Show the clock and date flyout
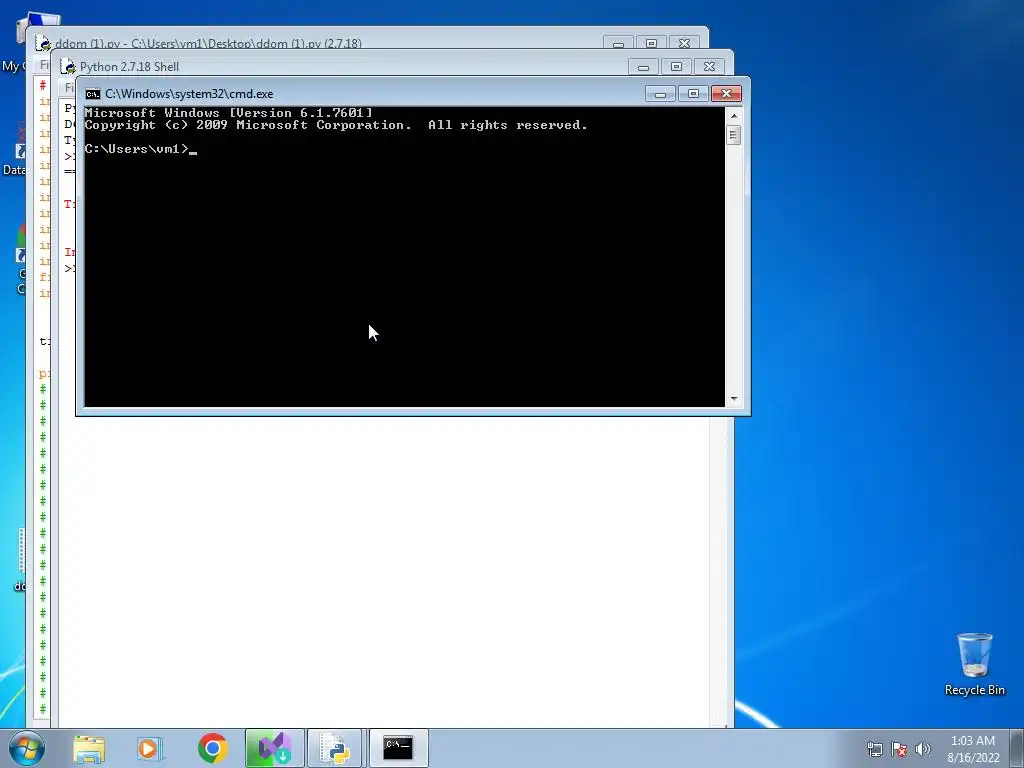The image size is (1024, 768). (x=973, y=749)
